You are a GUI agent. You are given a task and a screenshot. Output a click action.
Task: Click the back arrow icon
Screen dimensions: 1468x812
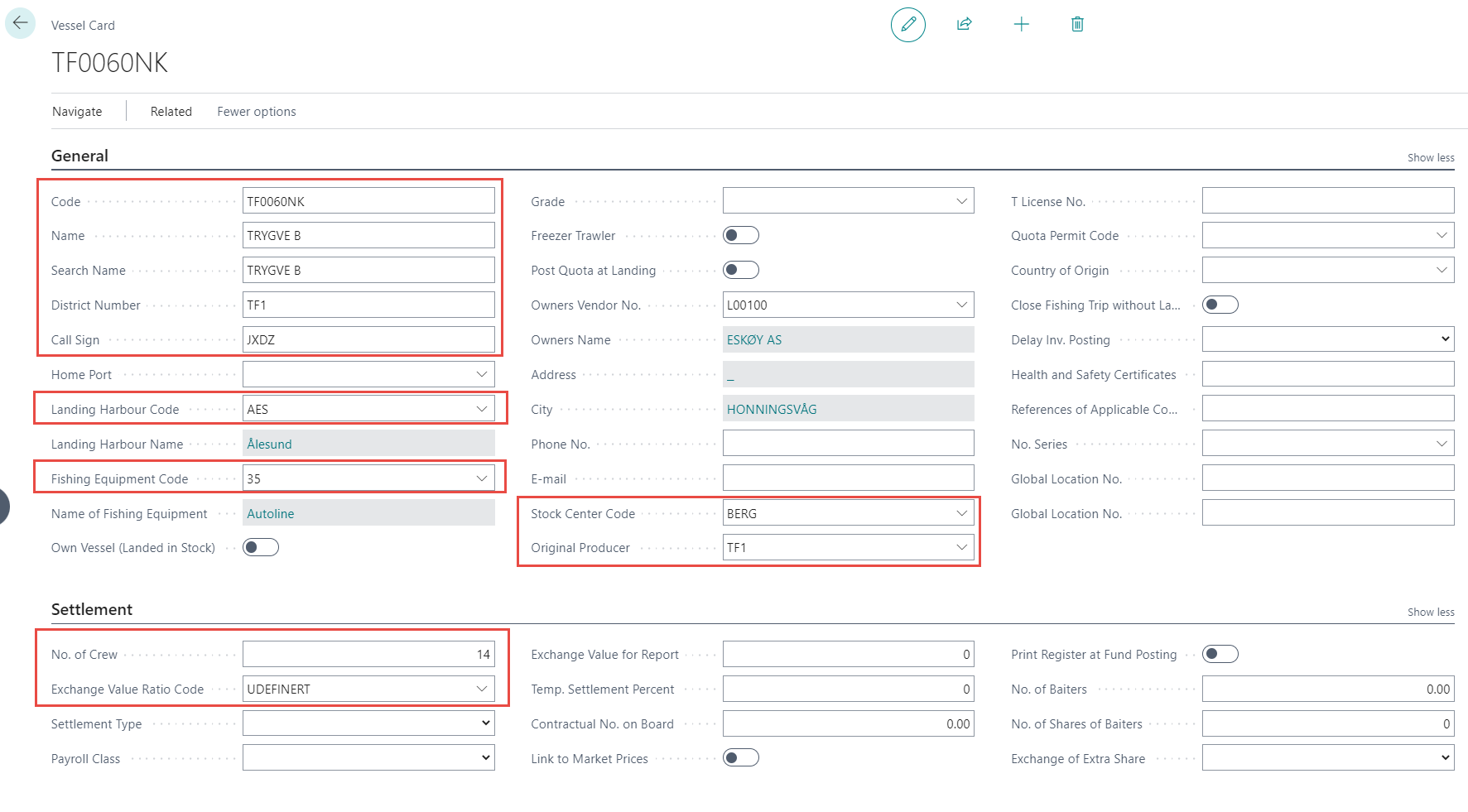pos(20,23)
